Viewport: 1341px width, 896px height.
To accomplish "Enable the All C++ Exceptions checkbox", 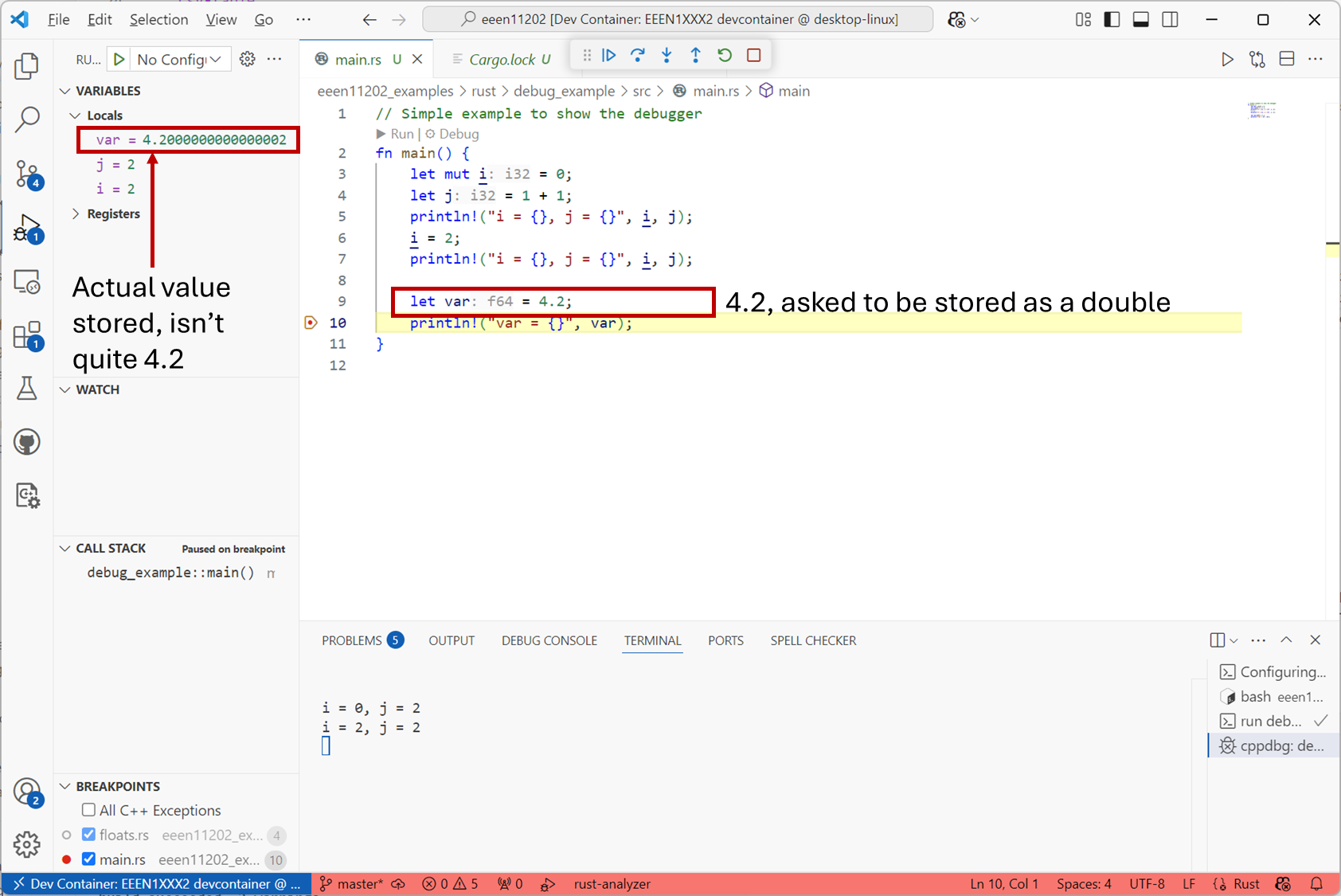I will 89,810.
